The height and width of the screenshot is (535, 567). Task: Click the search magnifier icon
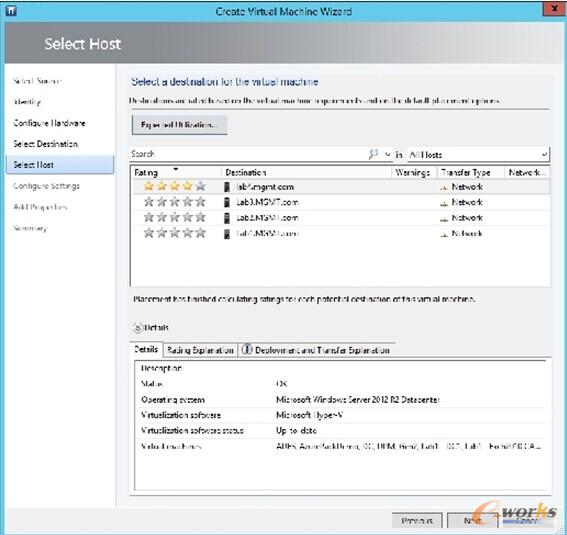tap(374, 154)
